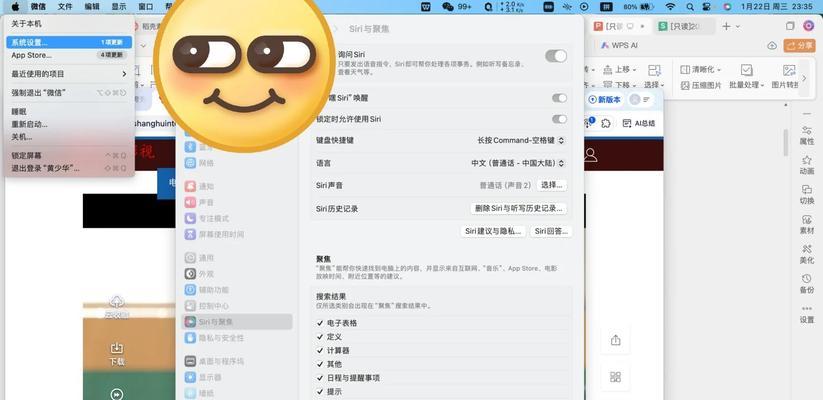Open the 语言 dropdown

point(518,163)
